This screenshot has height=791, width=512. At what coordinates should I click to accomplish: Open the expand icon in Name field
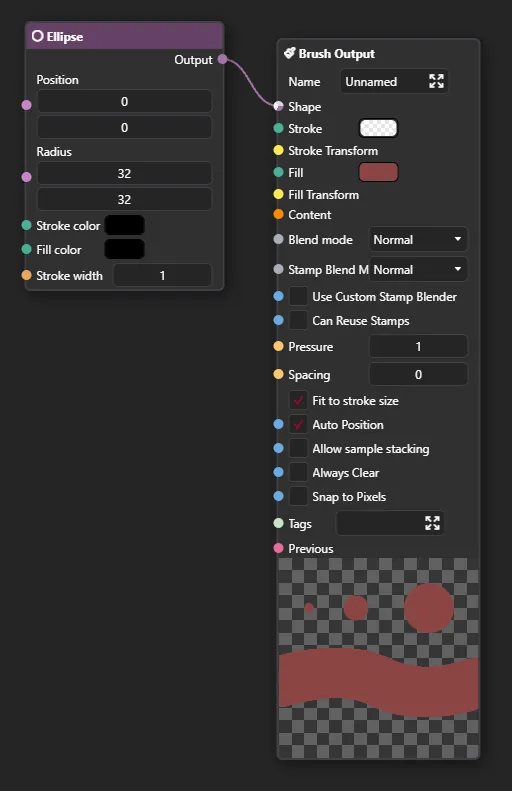[x=436, y=81]
